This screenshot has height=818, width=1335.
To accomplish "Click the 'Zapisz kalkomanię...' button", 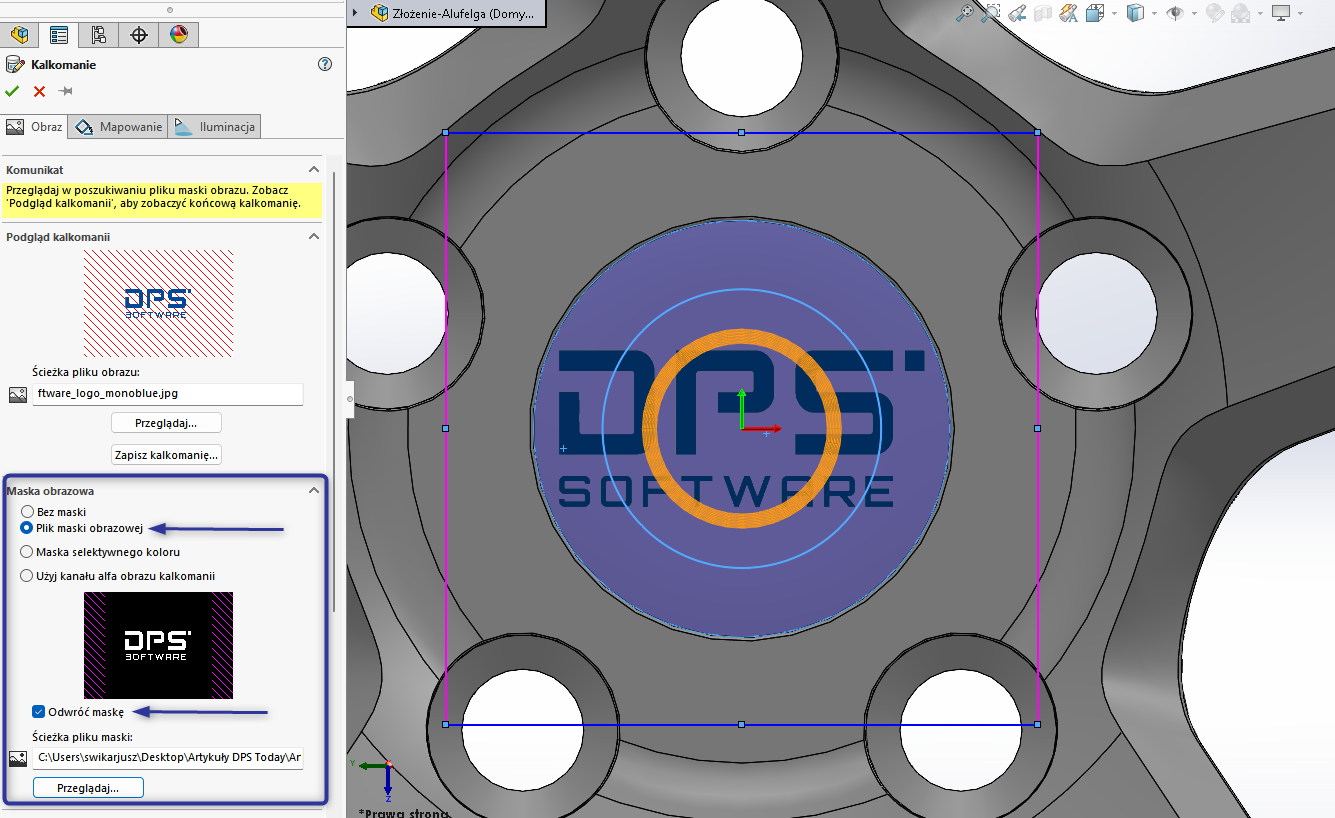I will click(x=166, y=455).
